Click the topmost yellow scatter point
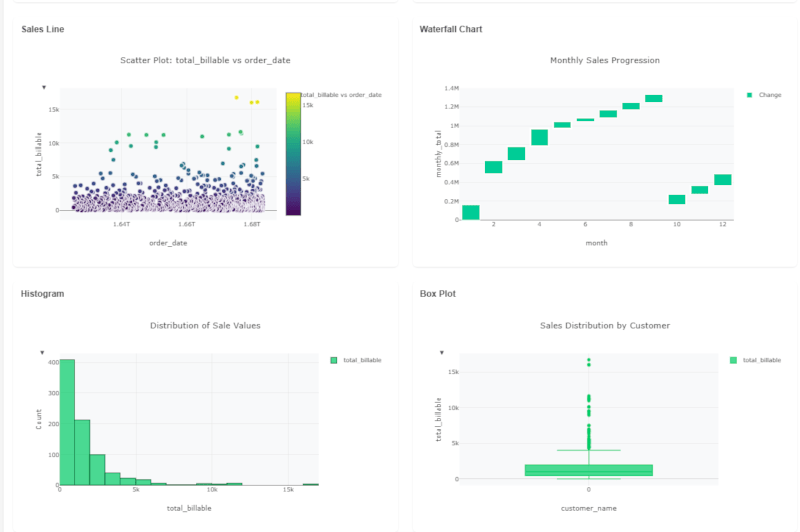The width and height of the screenshot is (800, 532). 236,98
